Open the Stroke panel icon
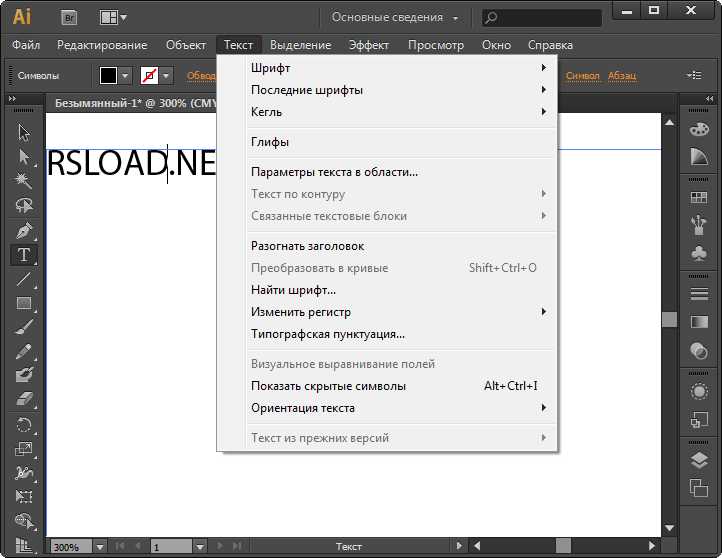The image size is (722, 558). [x=699, y=294]
